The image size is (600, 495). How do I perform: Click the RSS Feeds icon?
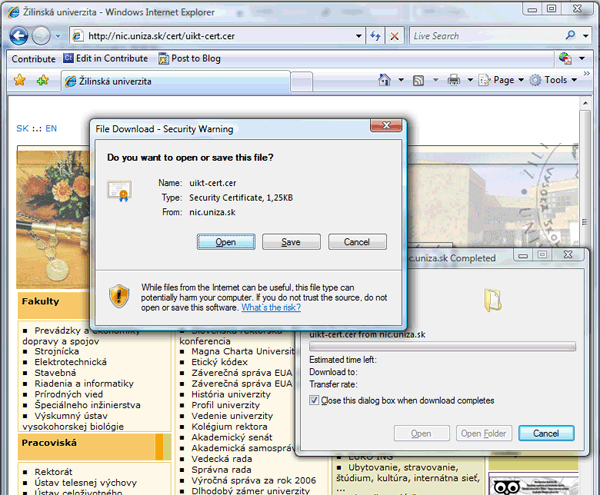(418, 80)
